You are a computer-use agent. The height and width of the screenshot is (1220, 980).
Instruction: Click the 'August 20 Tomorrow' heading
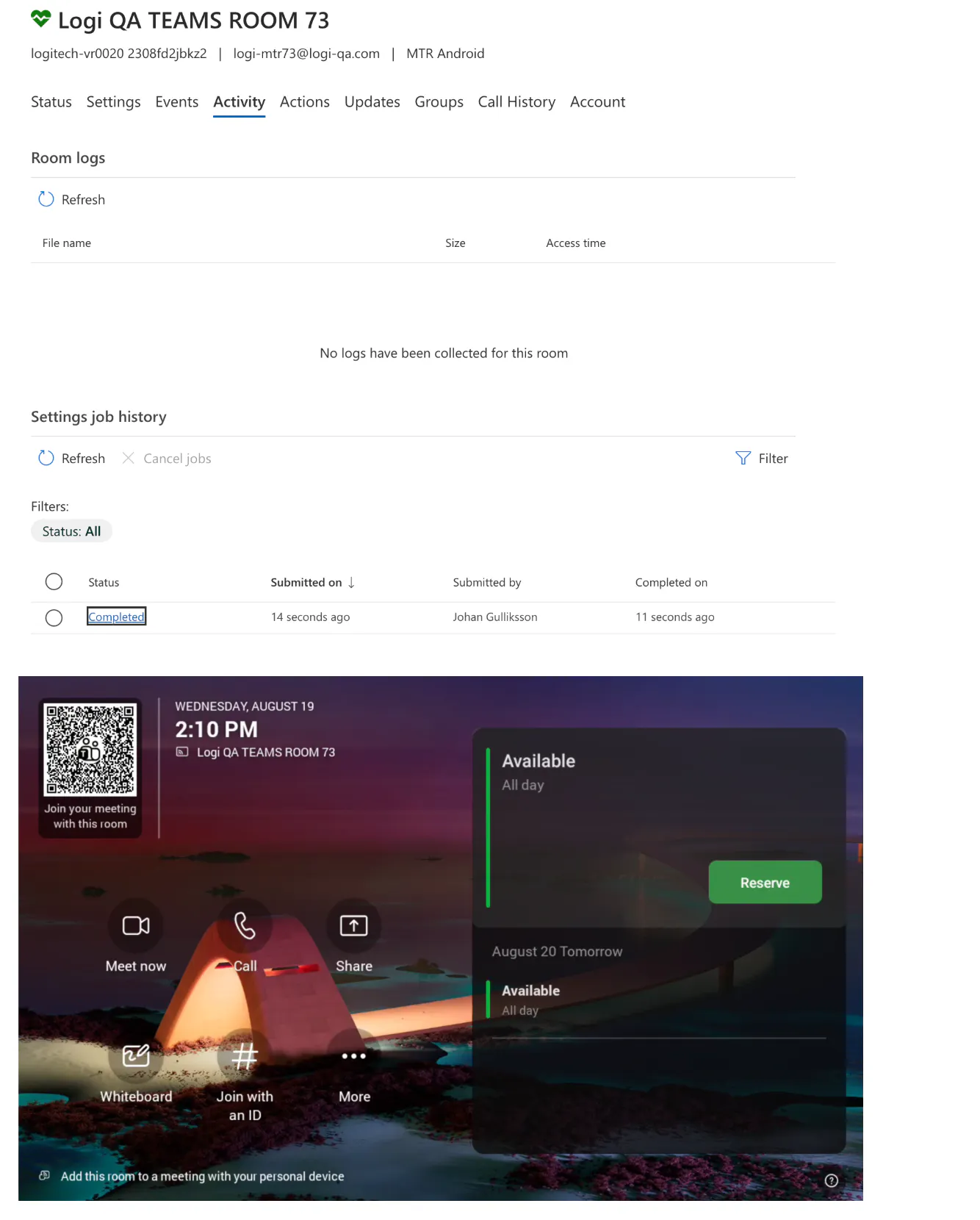point(557,952)
